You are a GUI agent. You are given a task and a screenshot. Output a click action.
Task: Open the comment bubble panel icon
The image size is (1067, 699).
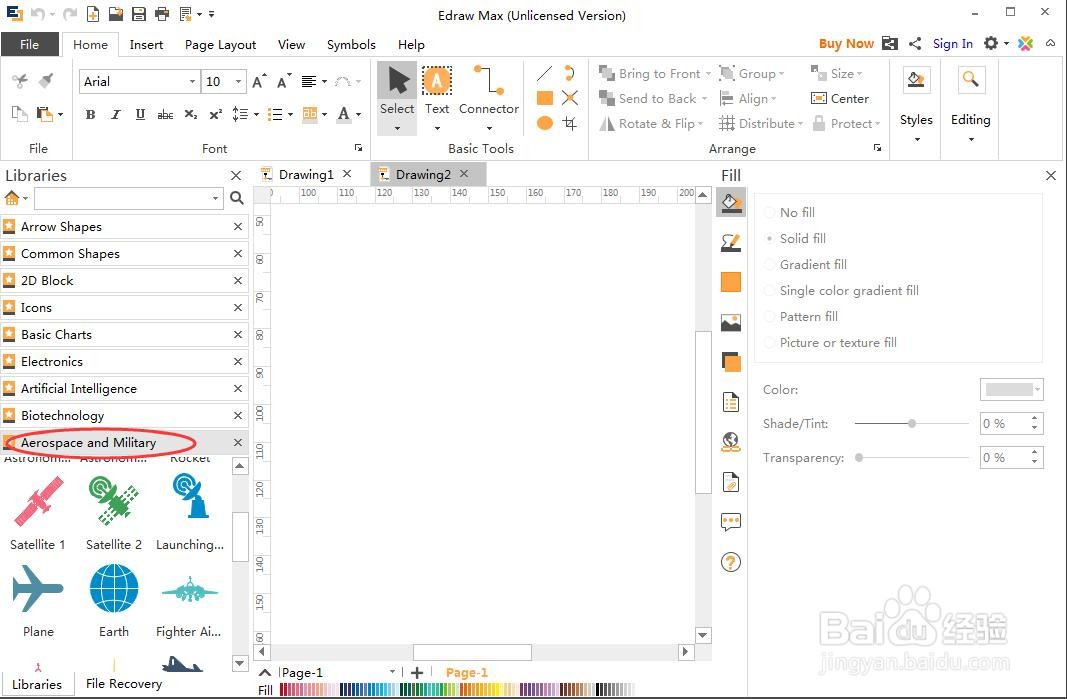pos(731,522)
